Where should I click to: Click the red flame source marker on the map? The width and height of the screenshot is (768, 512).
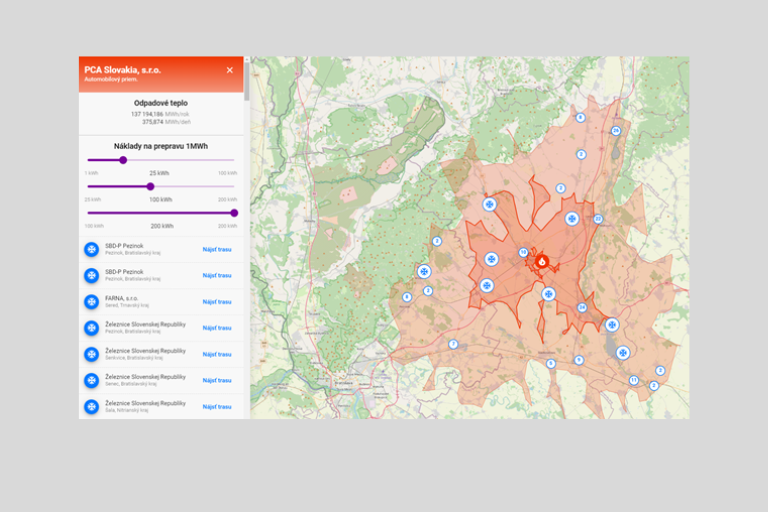pos(541,261)
